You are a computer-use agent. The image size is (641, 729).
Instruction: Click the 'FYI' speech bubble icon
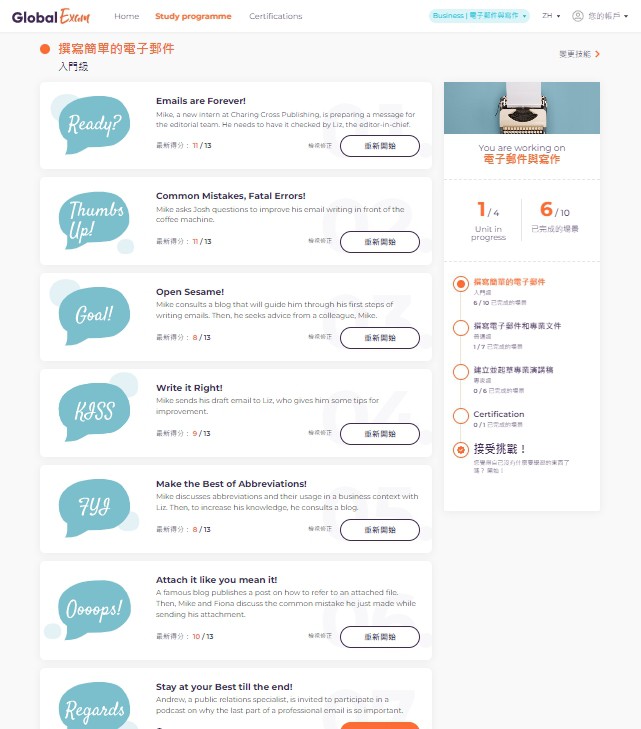96,507
